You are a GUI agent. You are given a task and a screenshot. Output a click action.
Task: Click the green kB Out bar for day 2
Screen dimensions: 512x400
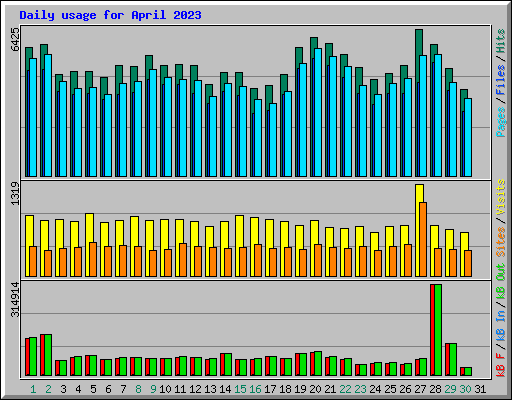[48, 355]
